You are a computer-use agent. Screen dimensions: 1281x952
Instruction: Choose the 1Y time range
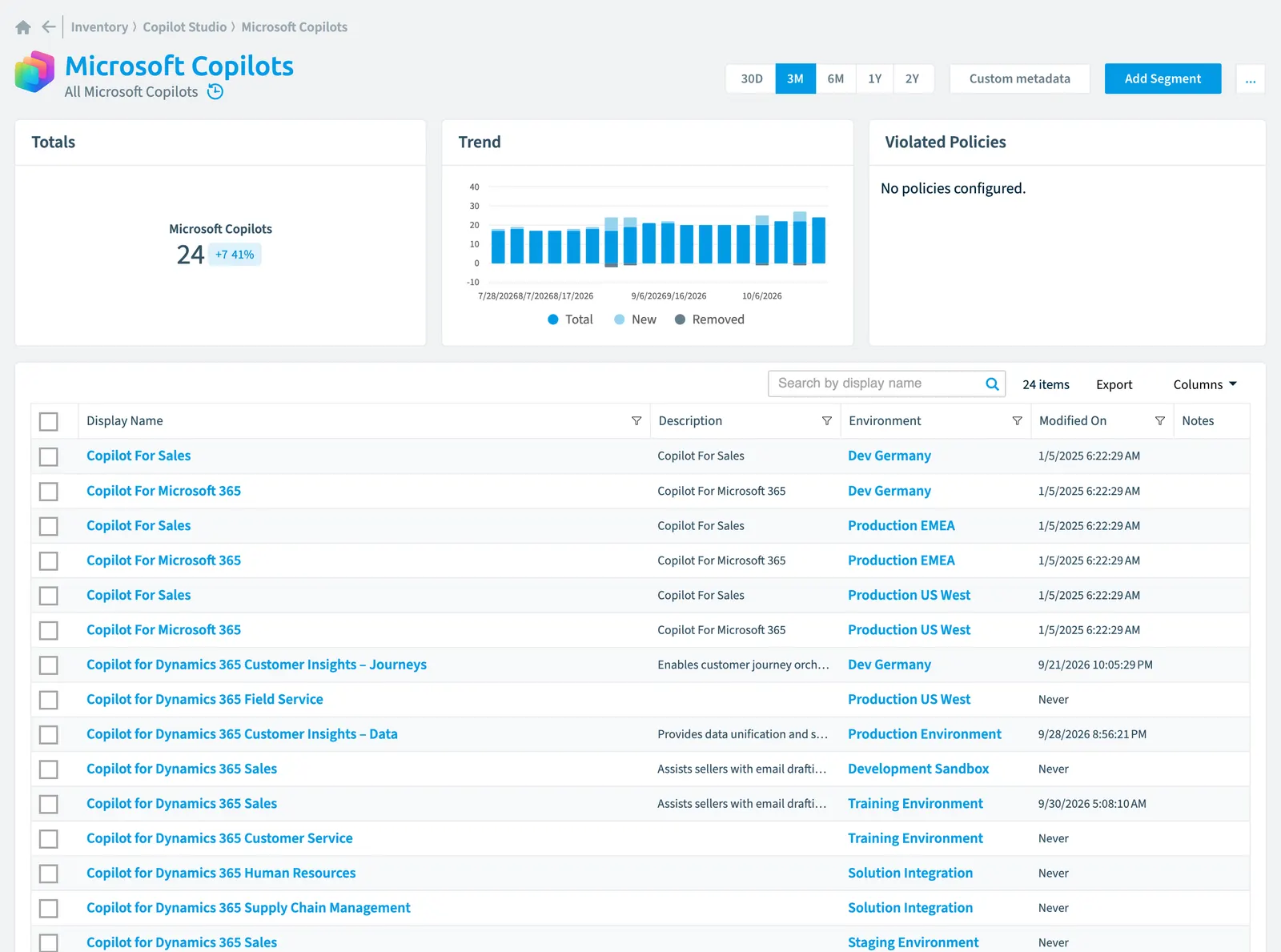point(875,78)
